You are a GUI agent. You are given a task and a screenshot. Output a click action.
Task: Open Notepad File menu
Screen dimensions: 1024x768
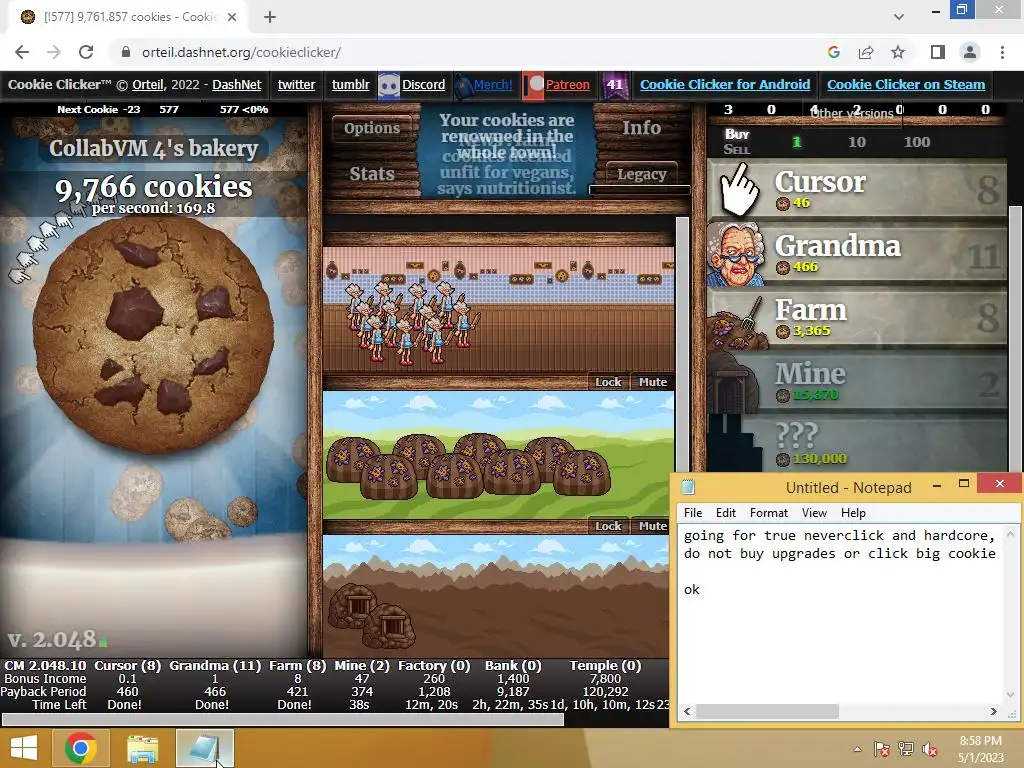693,513
